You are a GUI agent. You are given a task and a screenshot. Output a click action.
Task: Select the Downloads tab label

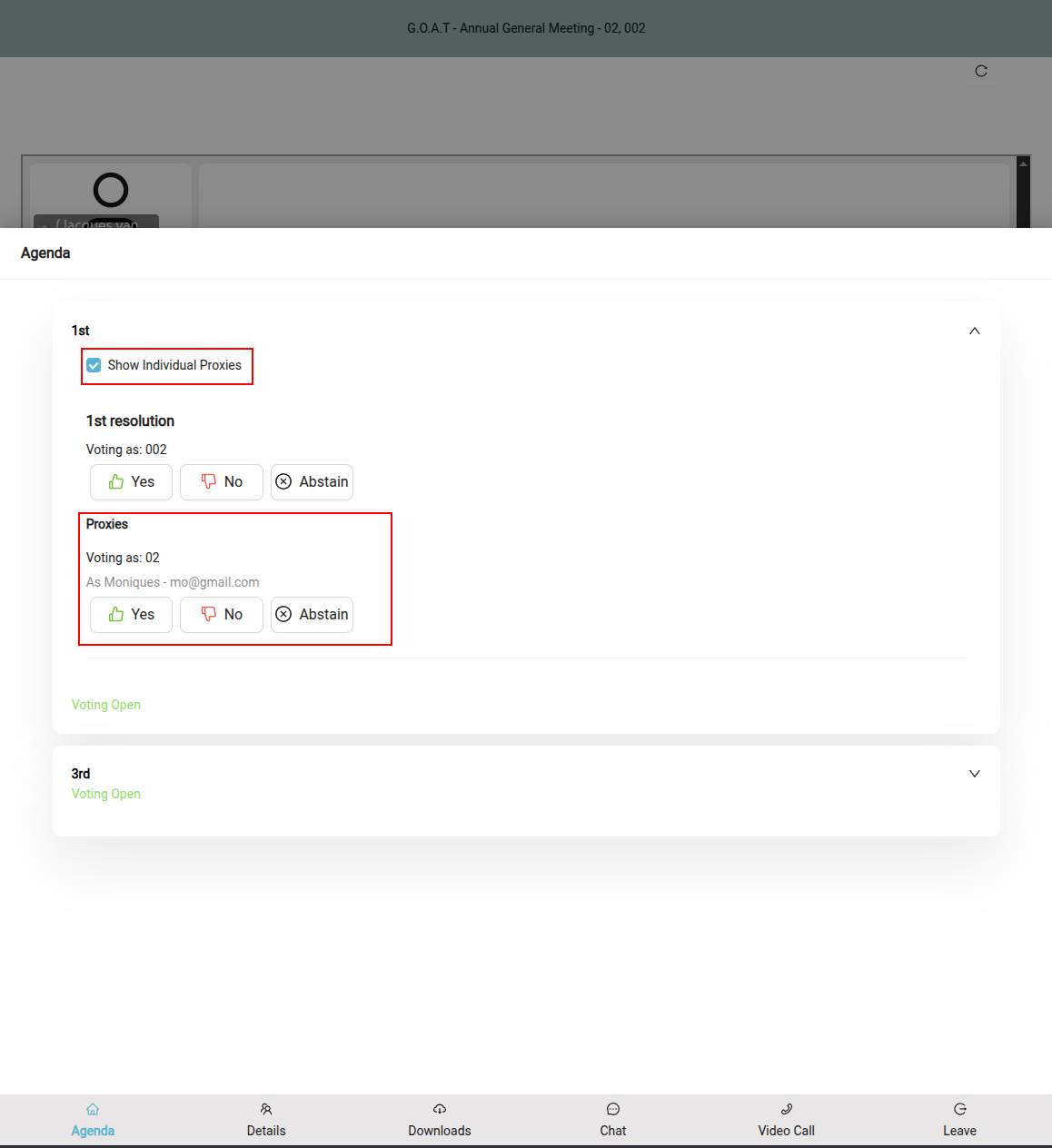coord(440,1131)
